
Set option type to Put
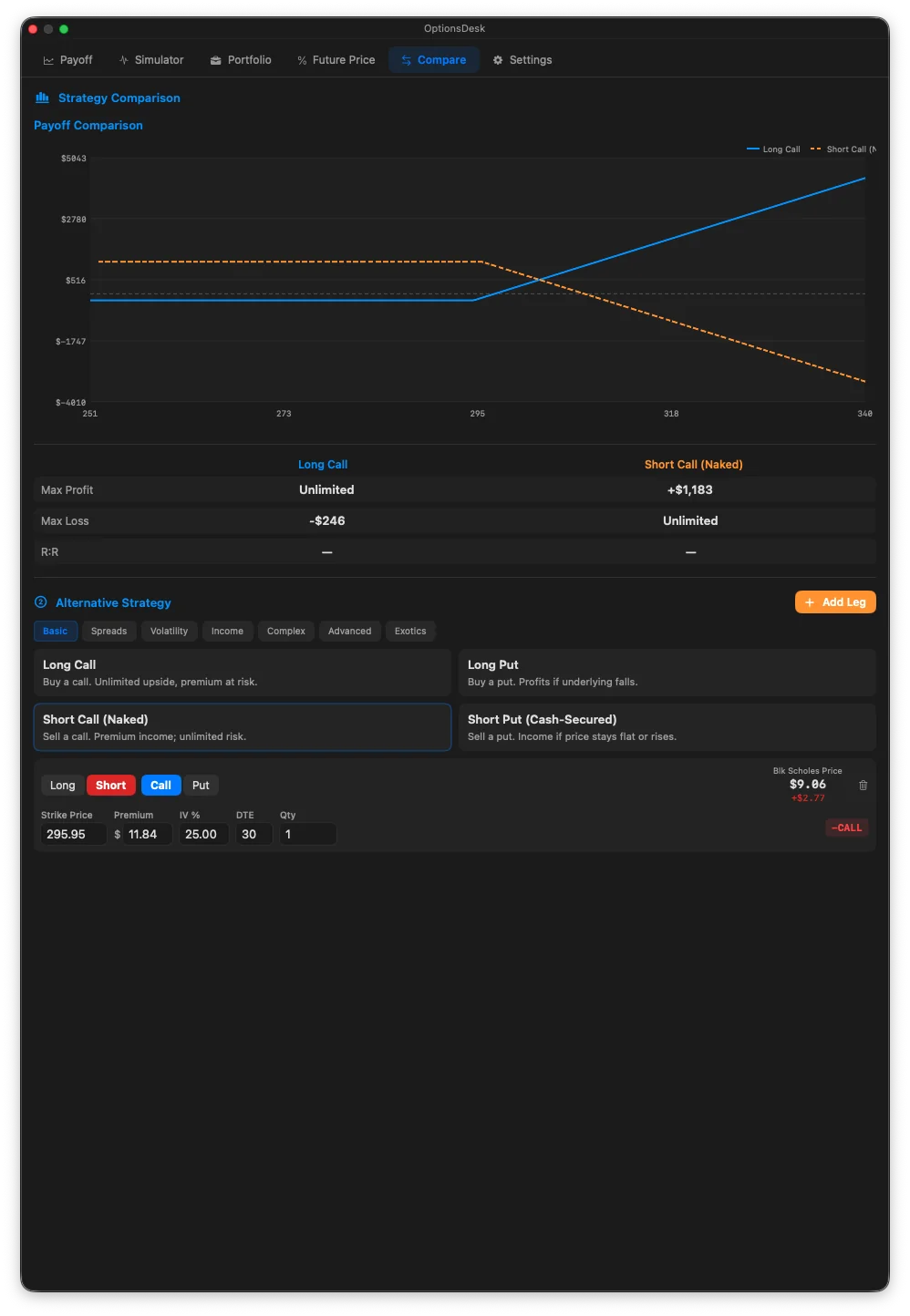pyautogui.click(x=201, y=786)
